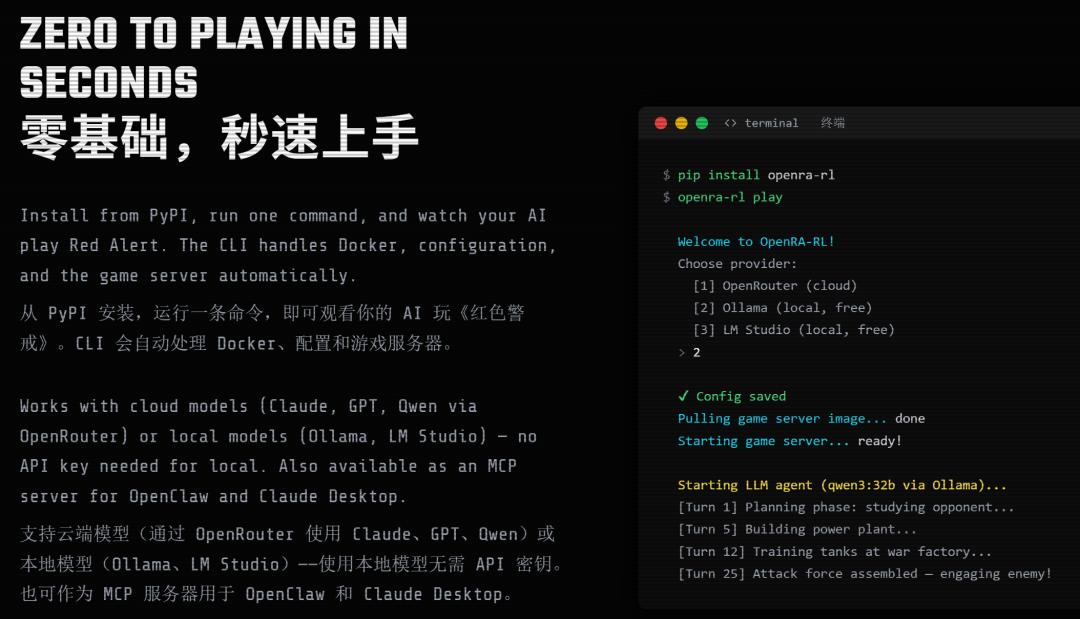Screen dimensions: 1080x619
Task: Select option '[1] OpenRouter (cloud)'
Action: 775,286
